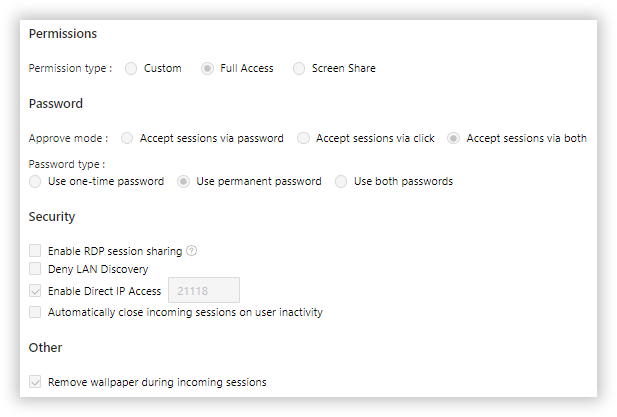Viewport: 617px width, 417px height.
Task: Select Use permanent password option
Action: [x=184, y=181]
